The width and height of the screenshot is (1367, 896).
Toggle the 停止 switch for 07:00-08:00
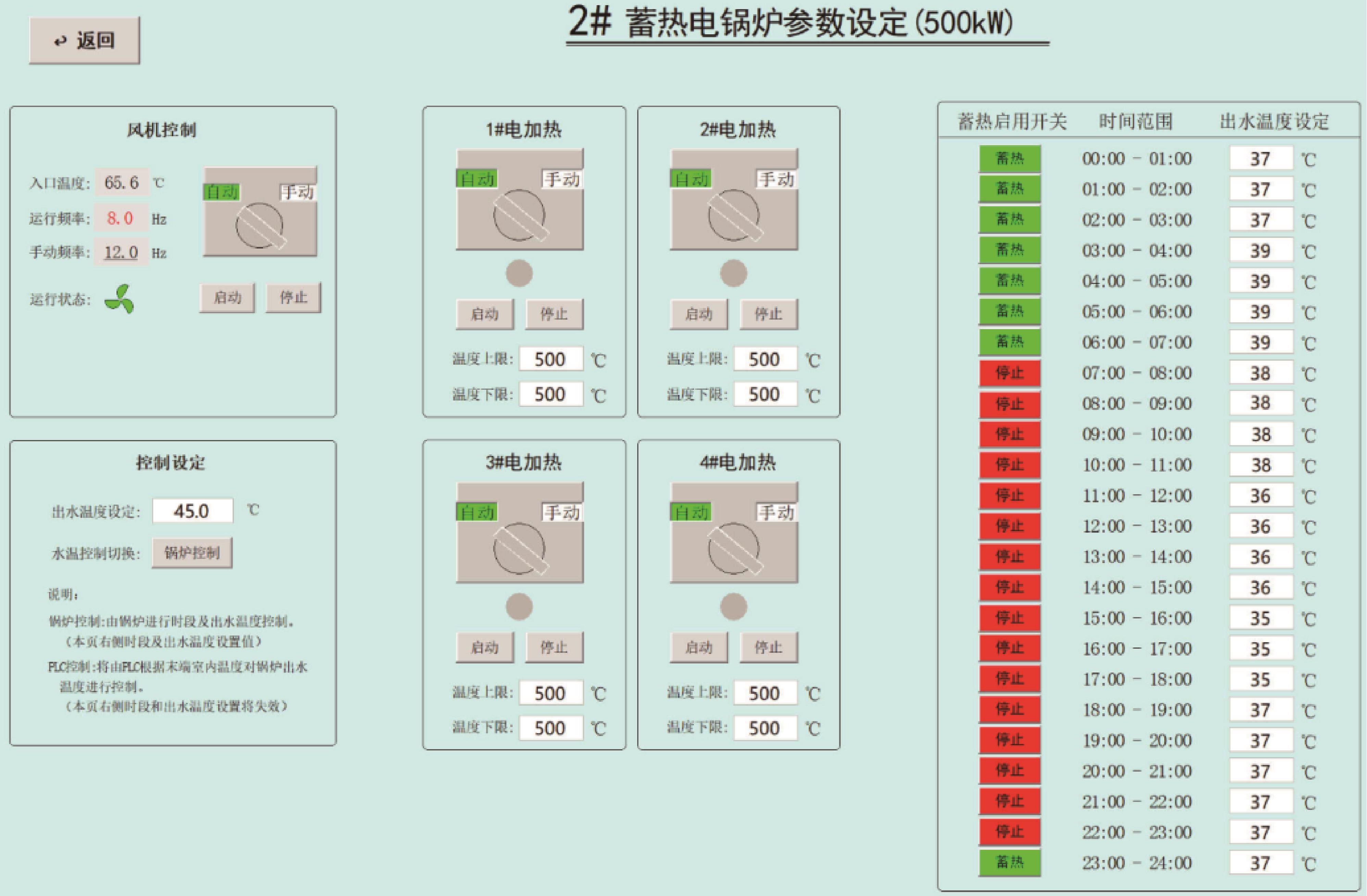click(x=1009, y=373)
